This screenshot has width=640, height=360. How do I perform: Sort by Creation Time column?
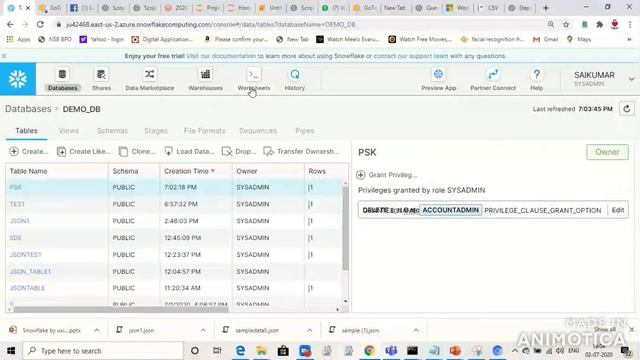coord(189,171)
